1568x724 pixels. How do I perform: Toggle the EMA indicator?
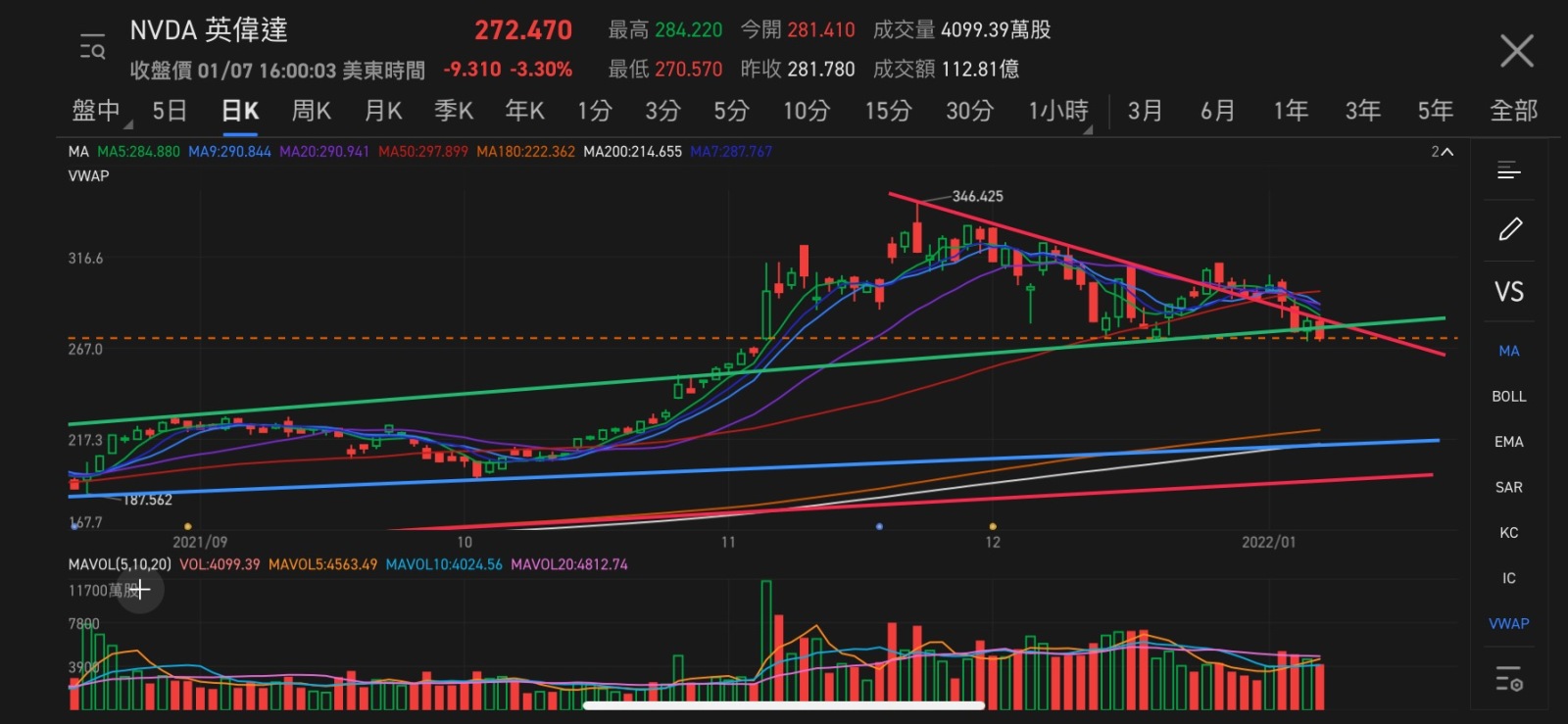click(x=1509, y=442)
